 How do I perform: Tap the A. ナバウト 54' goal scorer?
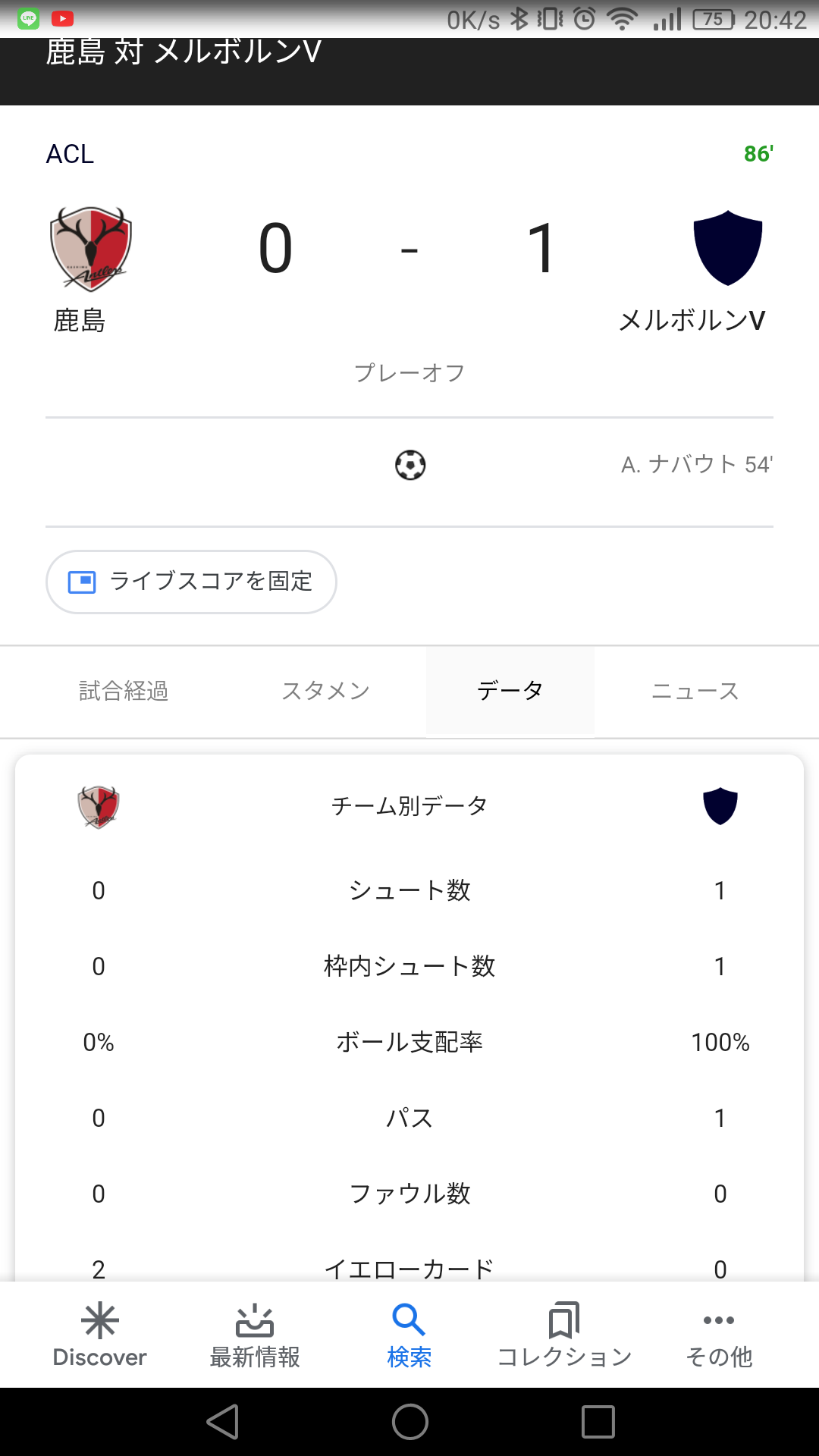696,464
